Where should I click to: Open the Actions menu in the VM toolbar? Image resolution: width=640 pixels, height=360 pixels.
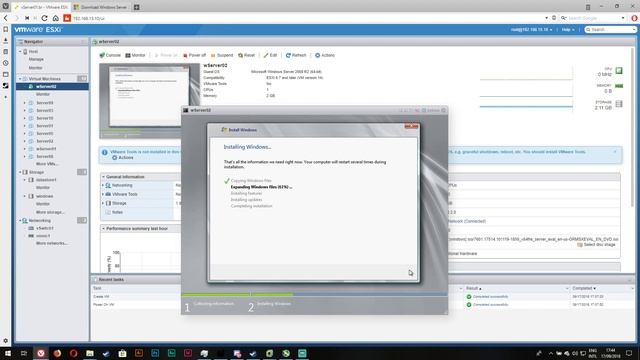(325, 55)
